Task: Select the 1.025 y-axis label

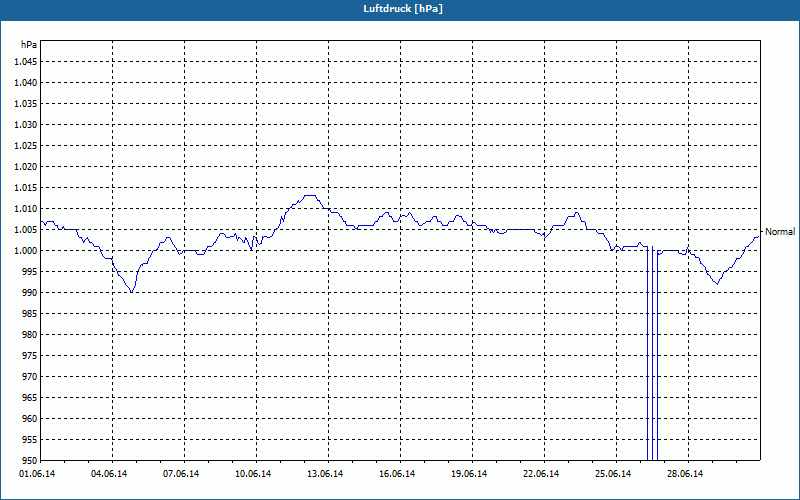Action: point(26,145)
